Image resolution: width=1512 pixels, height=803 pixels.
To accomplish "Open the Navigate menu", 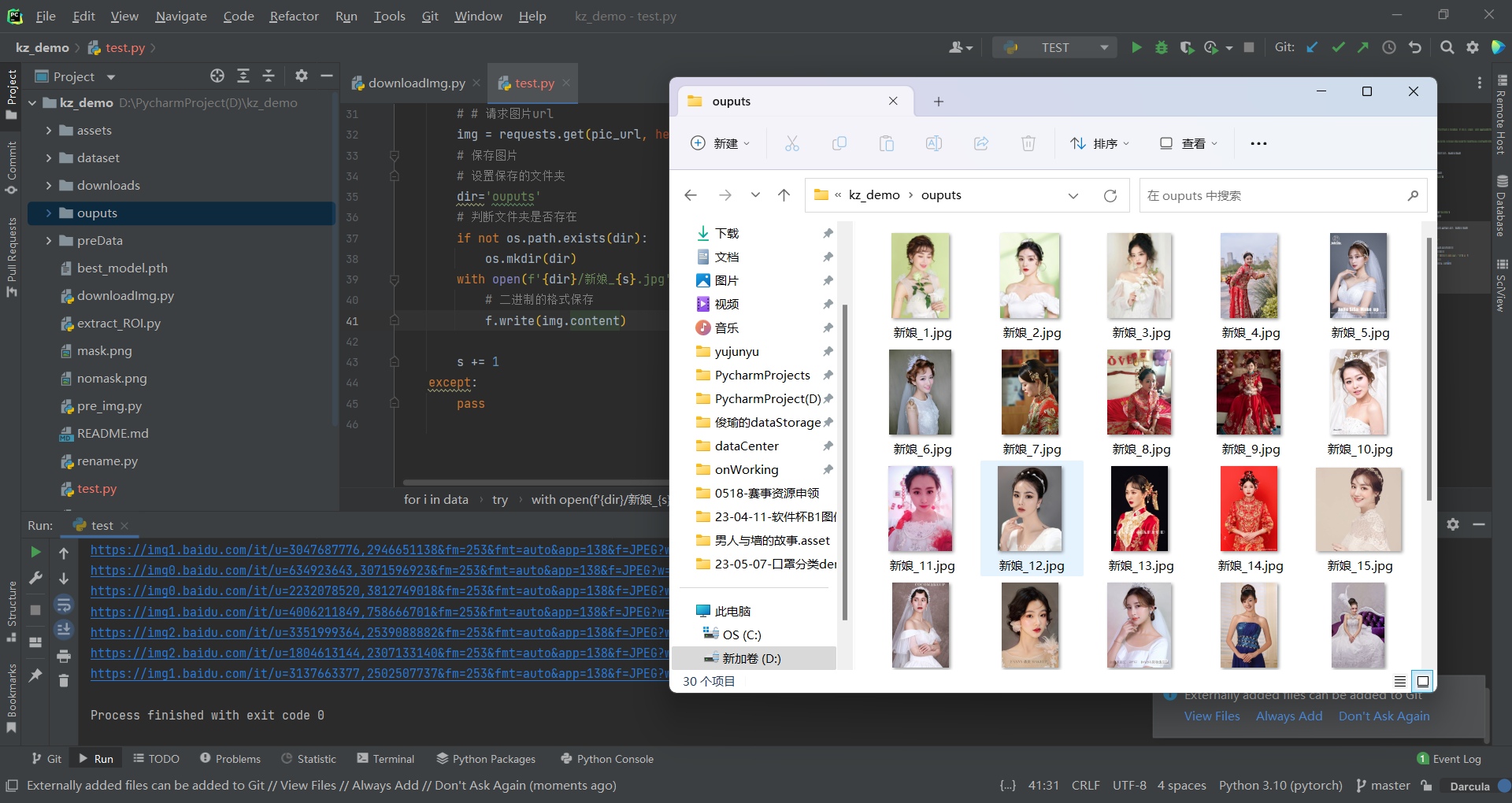I will [x=181, y=16].
